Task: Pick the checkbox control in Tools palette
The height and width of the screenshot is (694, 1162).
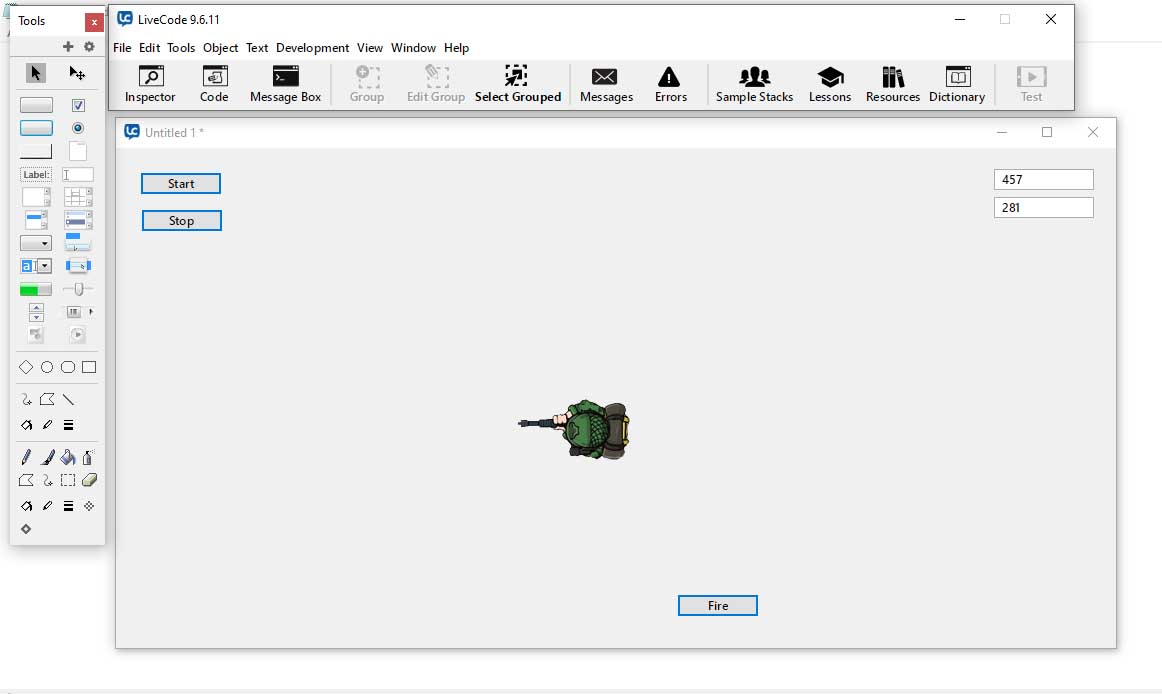Action: pos(78,105)
